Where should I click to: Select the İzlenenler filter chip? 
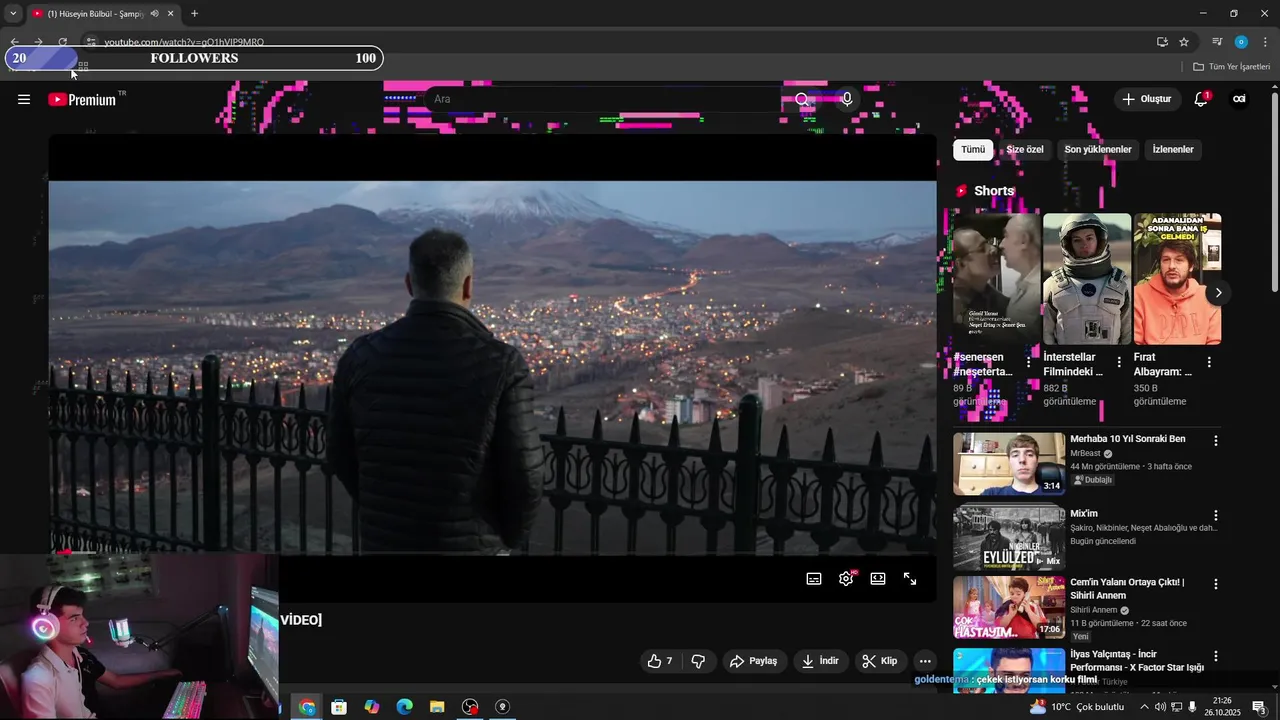[x=1173, y=150]
